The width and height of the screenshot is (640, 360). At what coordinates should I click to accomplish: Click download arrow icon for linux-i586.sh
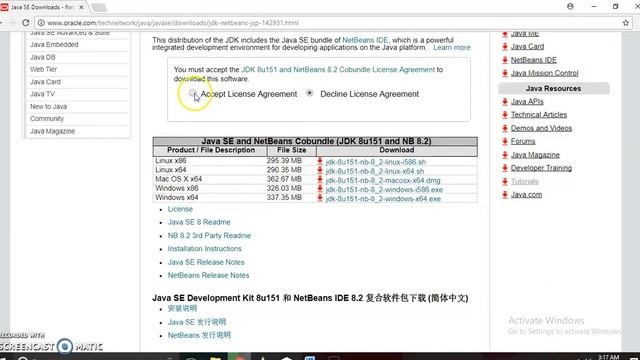click(x=320, y=161)
